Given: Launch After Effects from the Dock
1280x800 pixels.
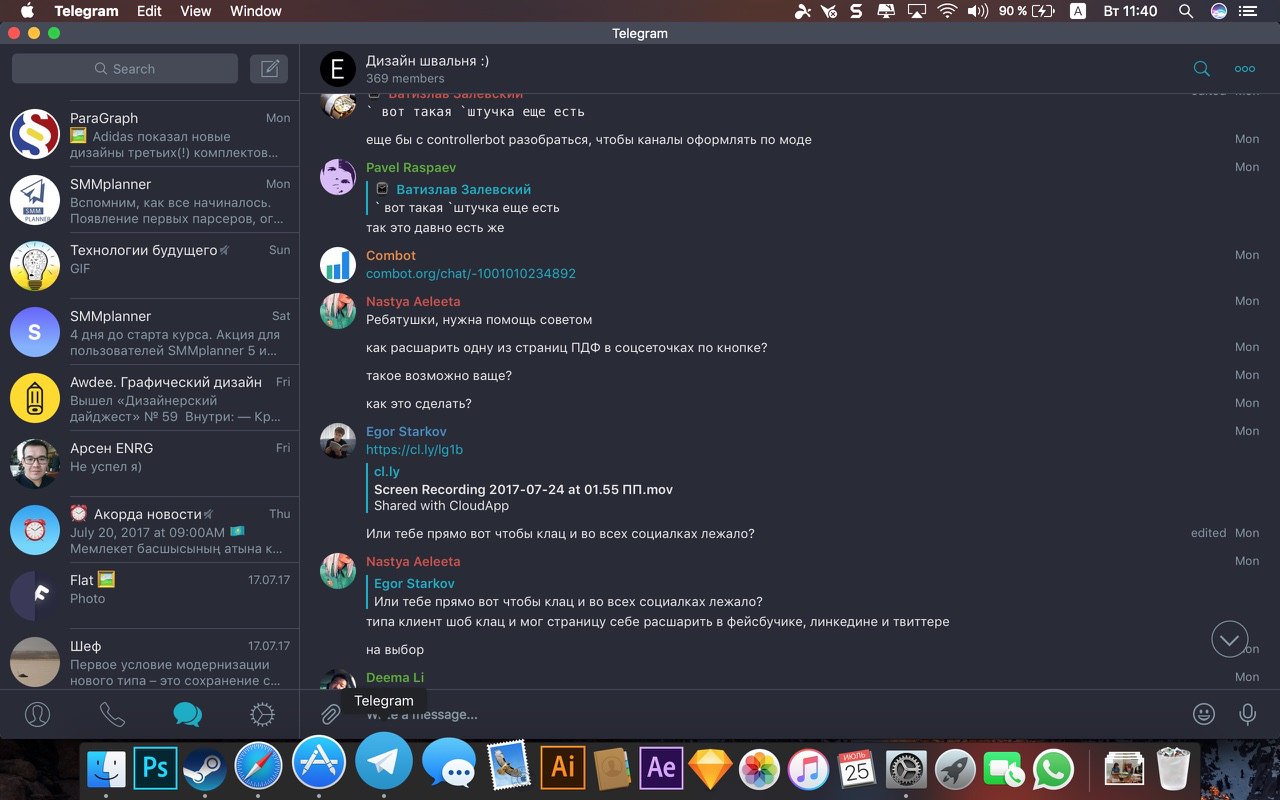Looking at the screenshot, I should pos(661,768).
